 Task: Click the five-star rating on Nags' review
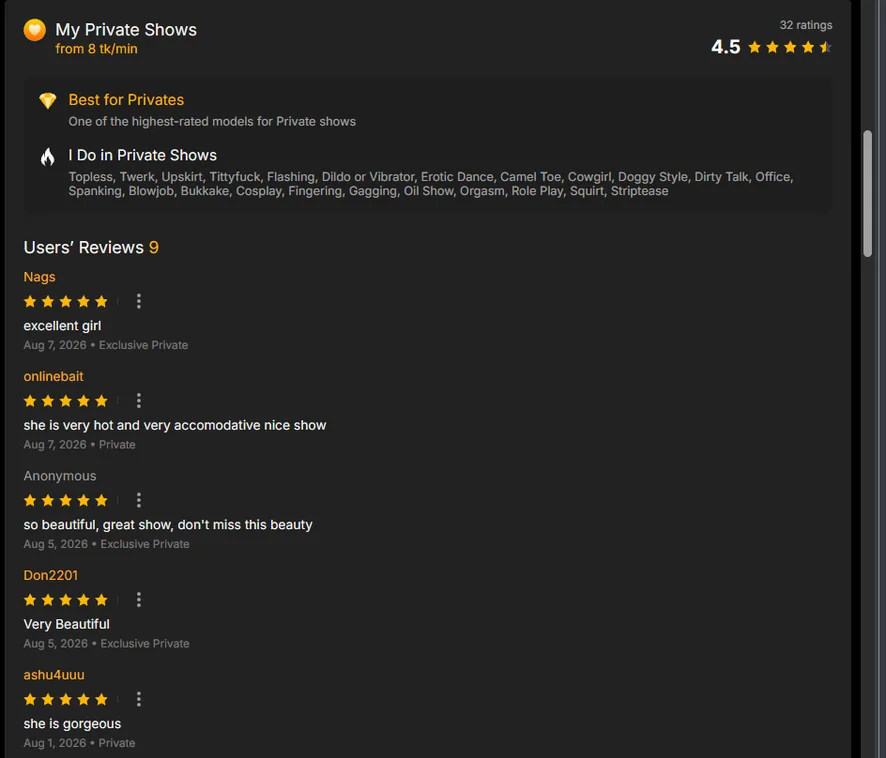[66, 301]
